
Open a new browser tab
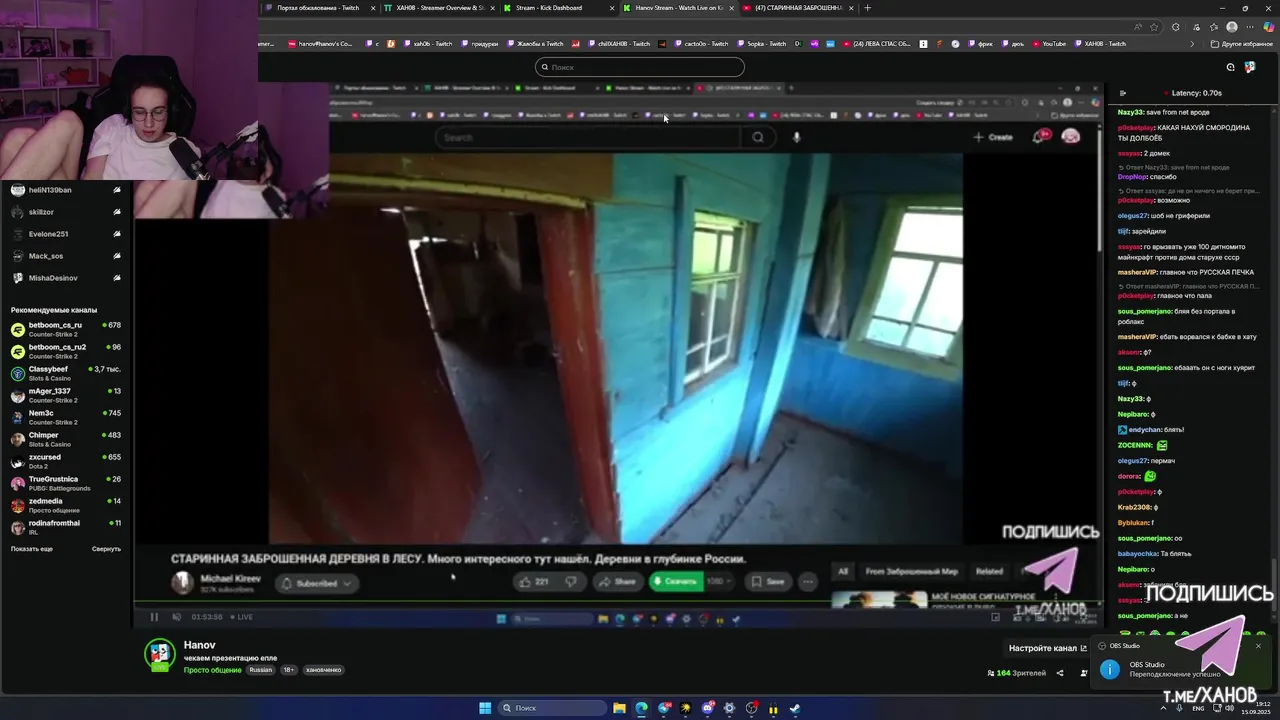tap(867, 8)
